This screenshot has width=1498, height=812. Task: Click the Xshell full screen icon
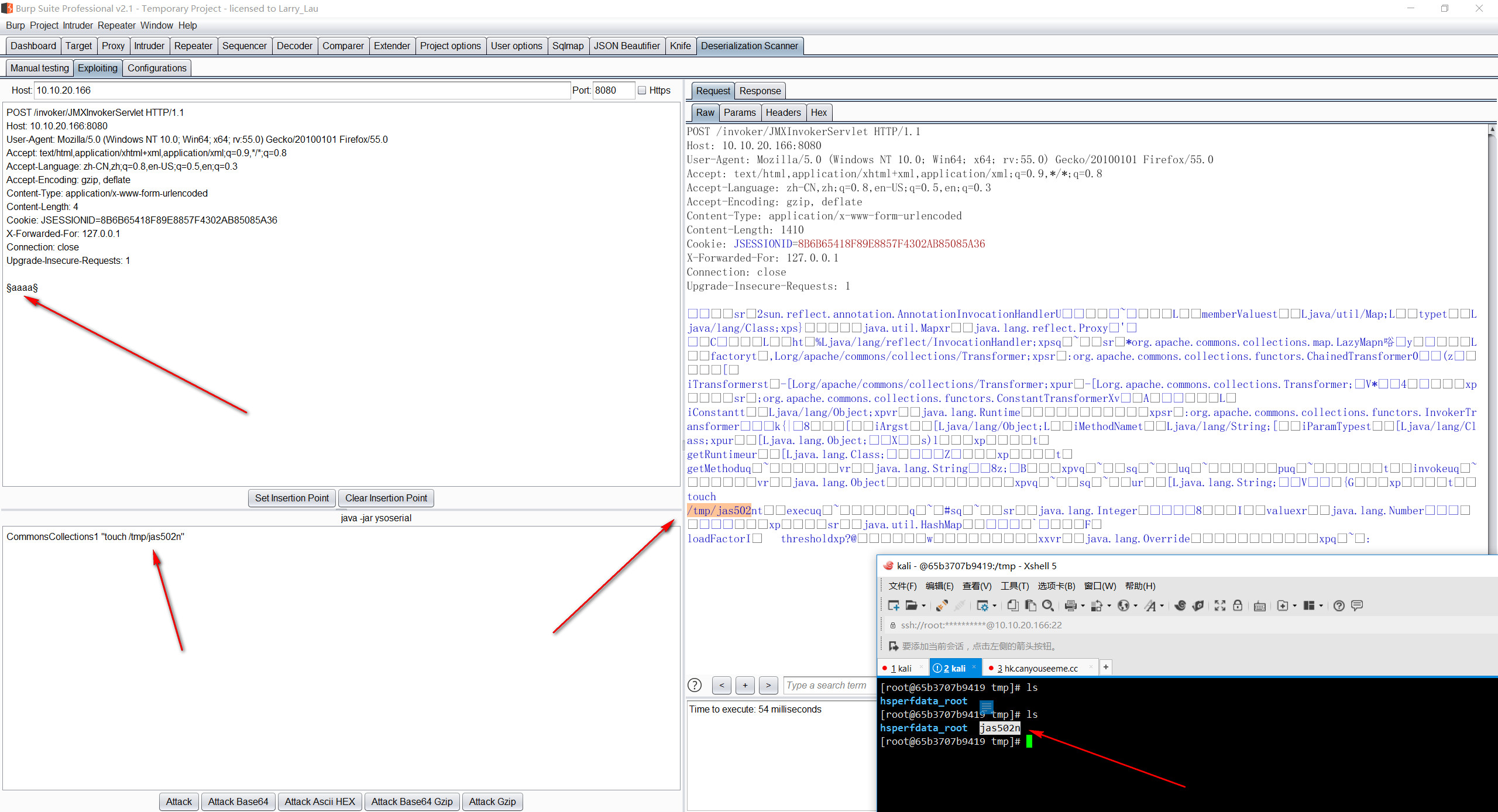point(1220,605)
